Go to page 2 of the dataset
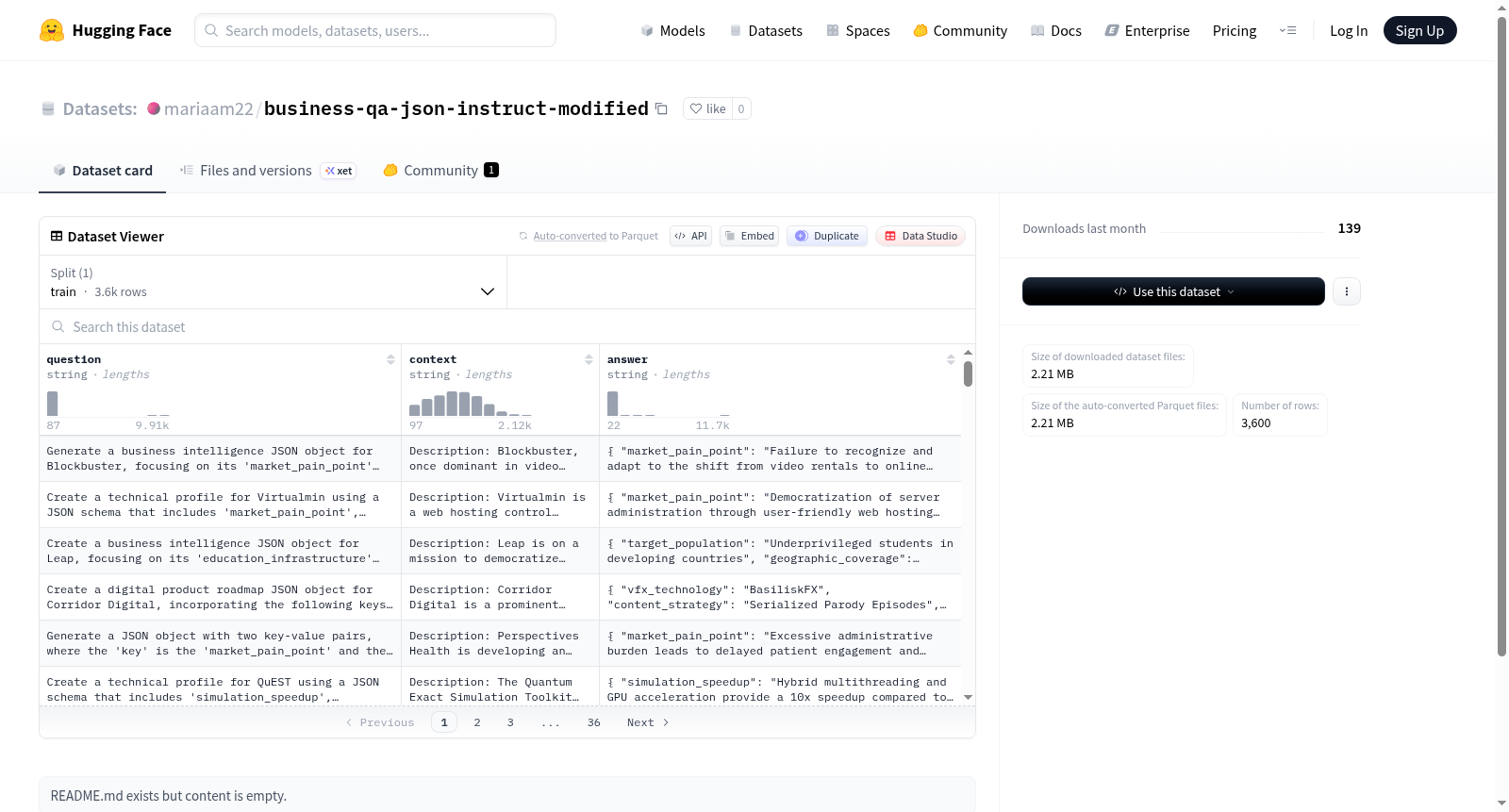Viewport: 1509px width, 812px height. tap(477, 722)
